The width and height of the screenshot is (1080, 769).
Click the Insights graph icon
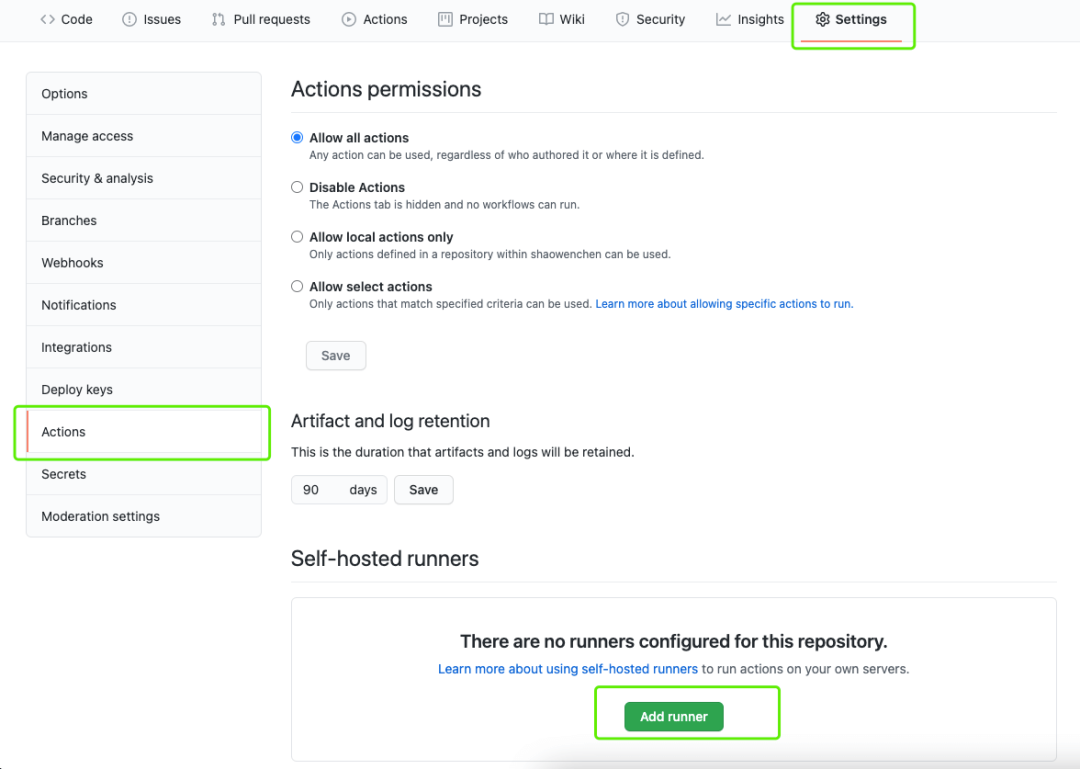(x=723, y=19)
